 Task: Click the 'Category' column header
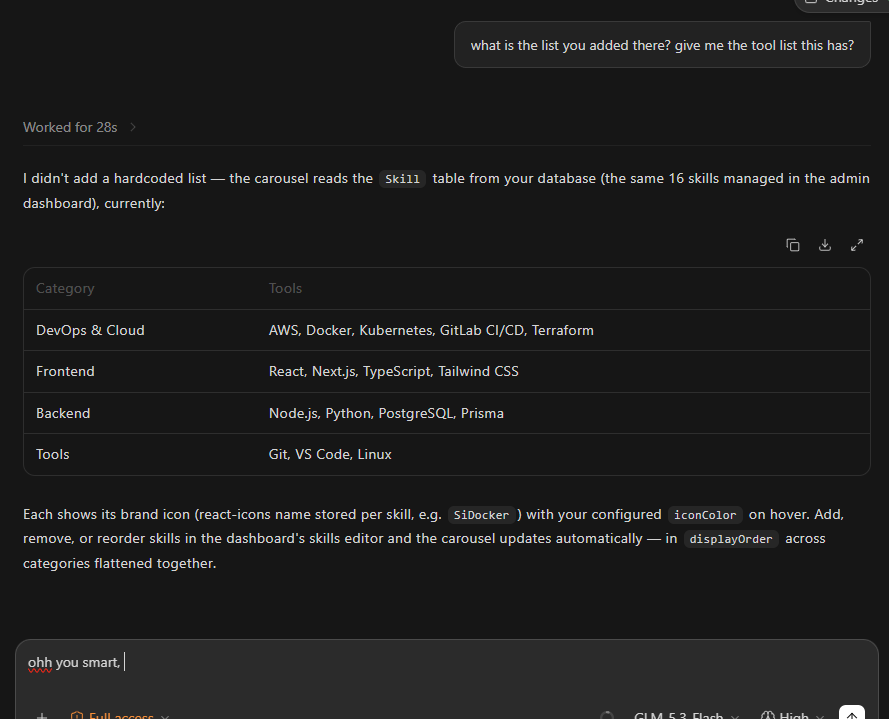coord(65,288)
